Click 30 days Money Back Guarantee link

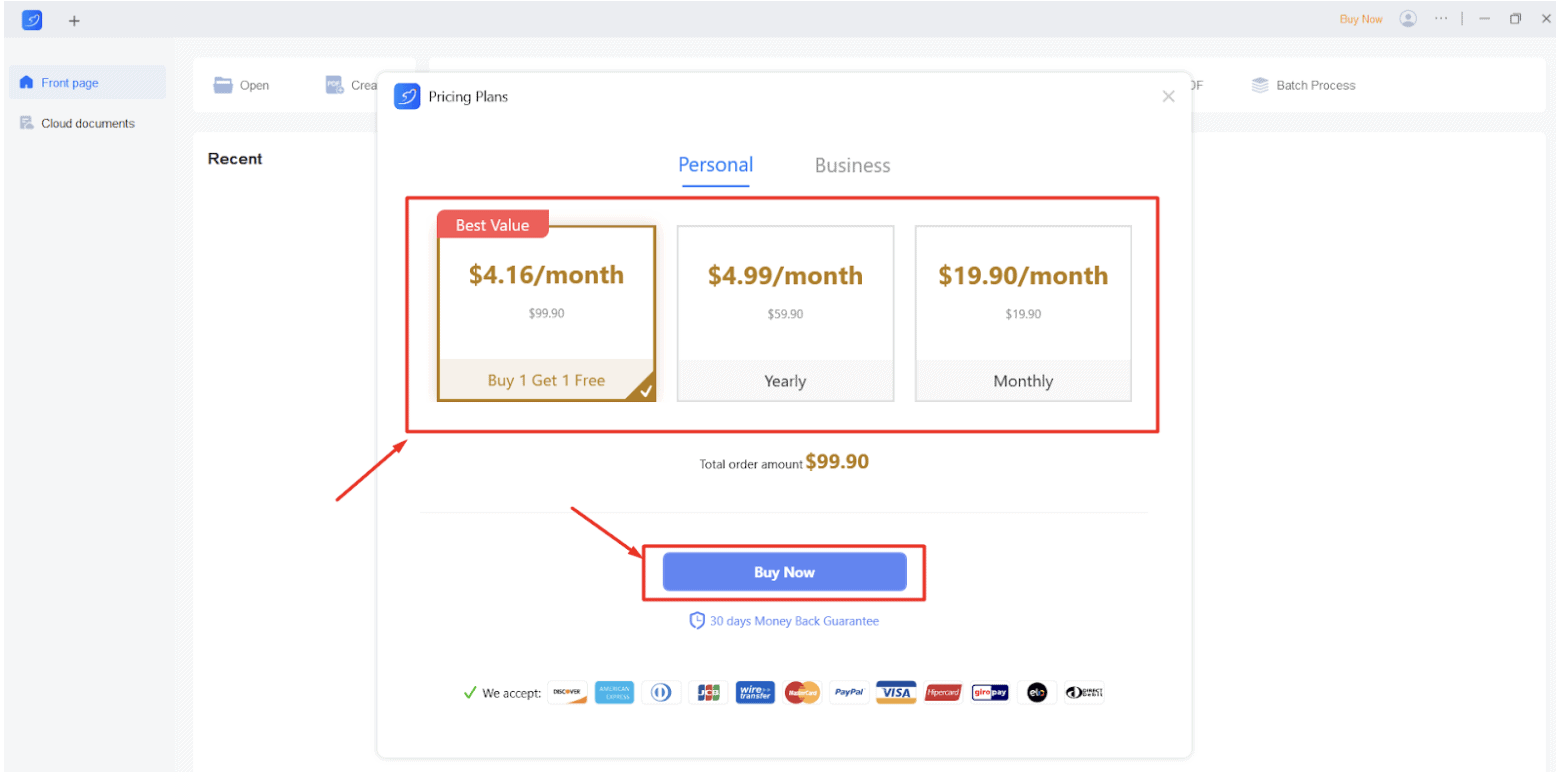tap(793, 621)
